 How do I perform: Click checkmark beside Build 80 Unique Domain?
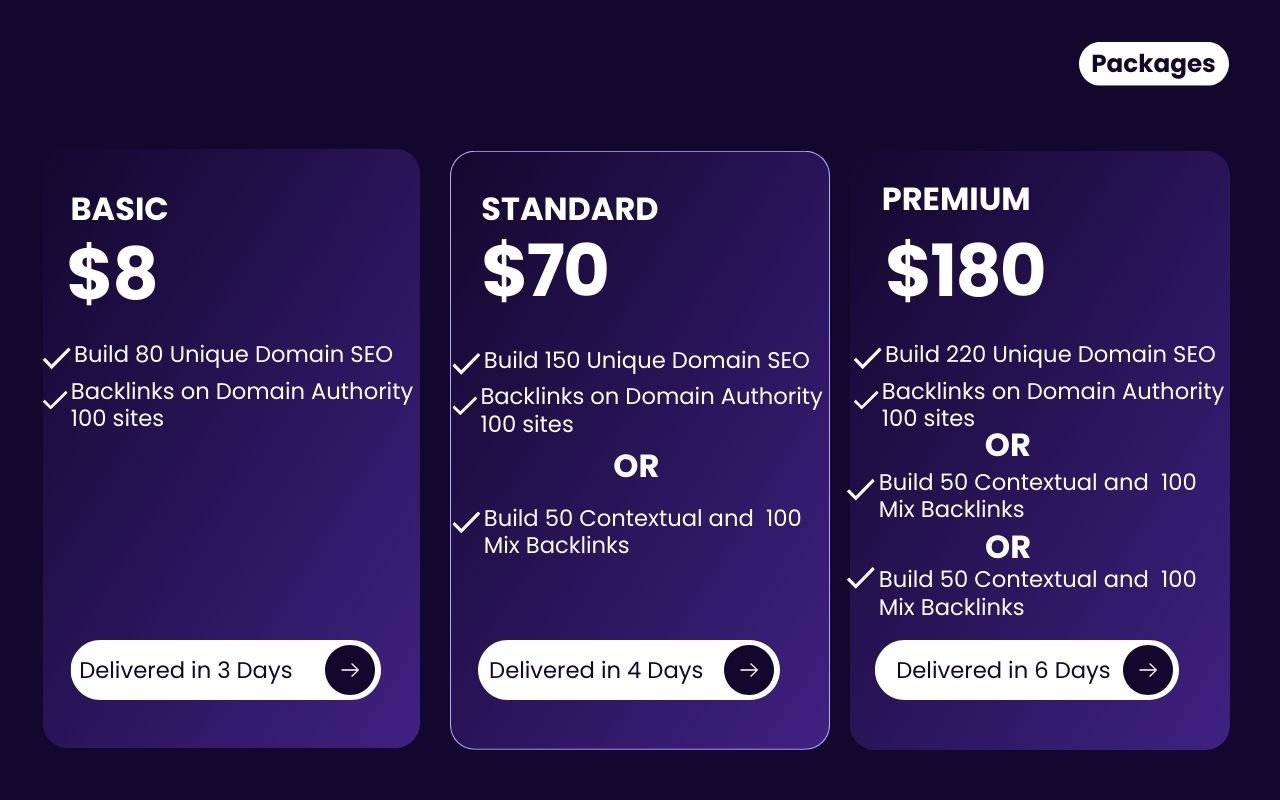coord(57,357)
